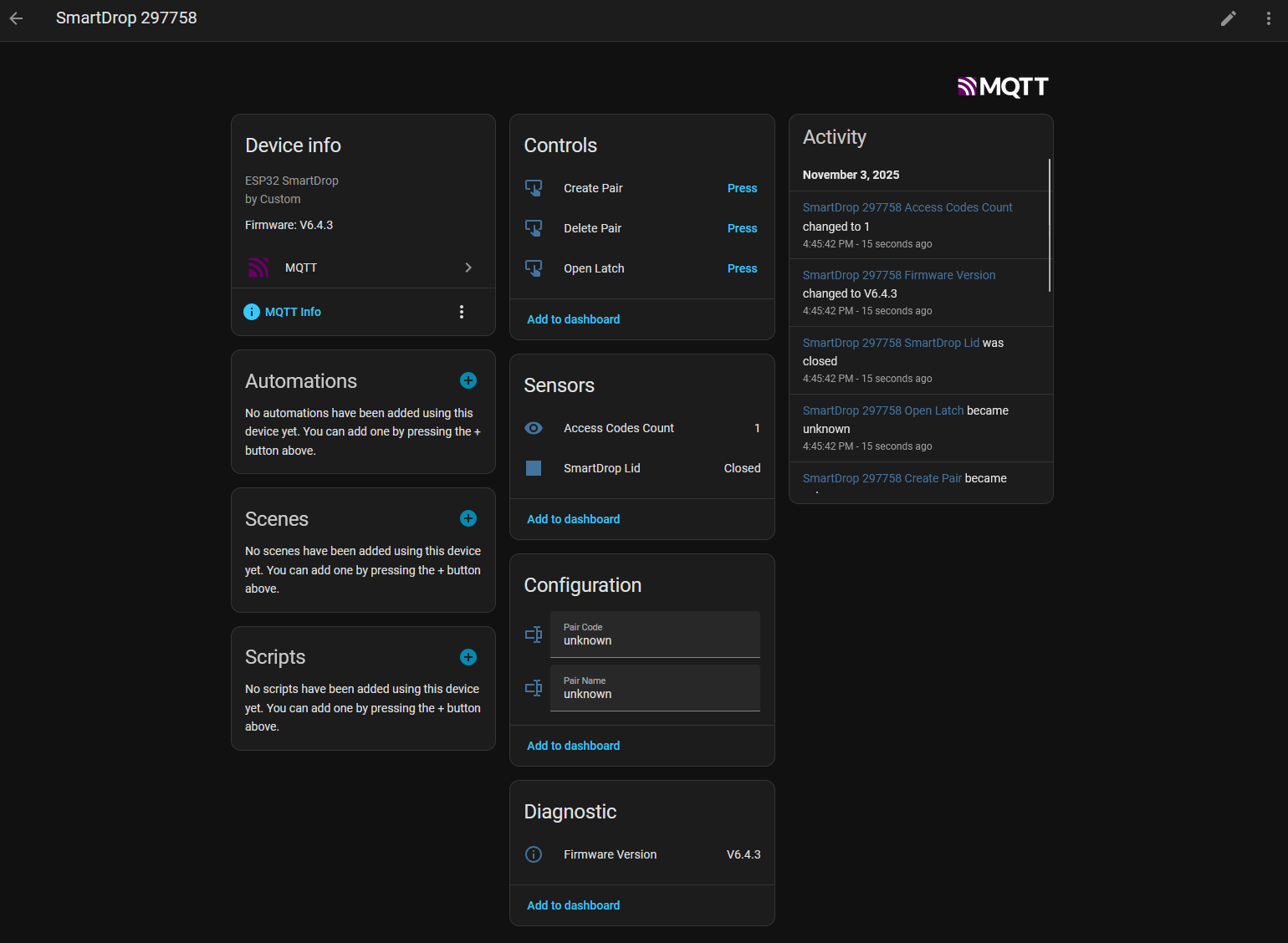This screenshot has height=943, width=1288.
Task: Click the MQTT info icon next to MQTT Info
Action: 252,312
